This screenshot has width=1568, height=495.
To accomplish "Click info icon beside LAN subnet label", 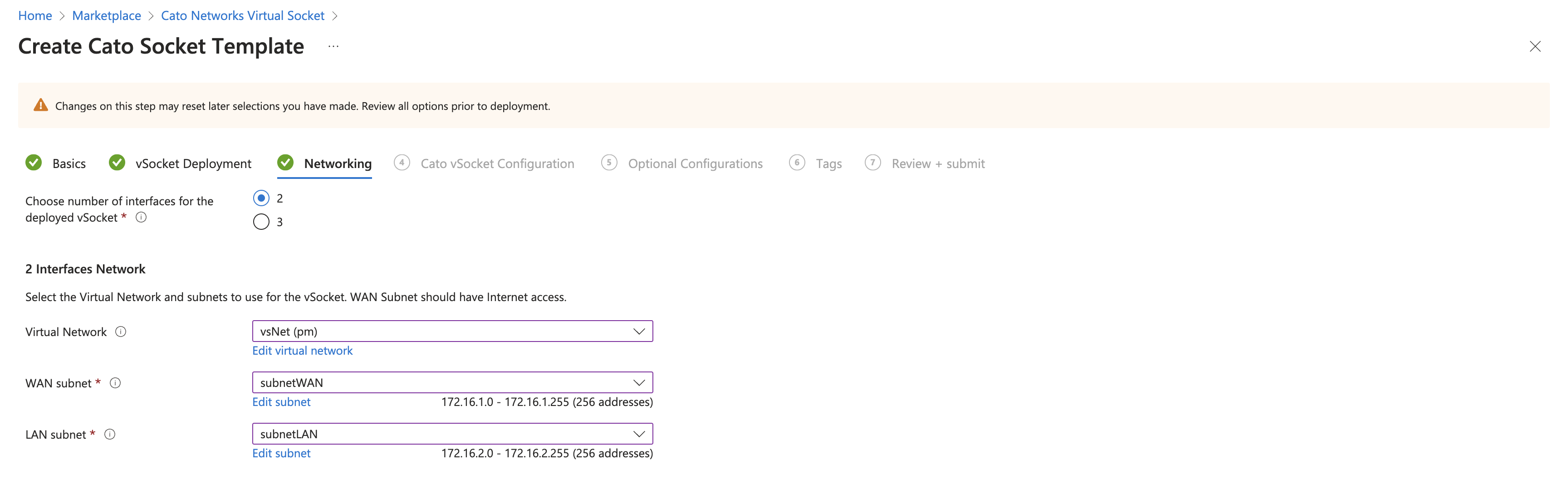I will [x=109, y=434].
